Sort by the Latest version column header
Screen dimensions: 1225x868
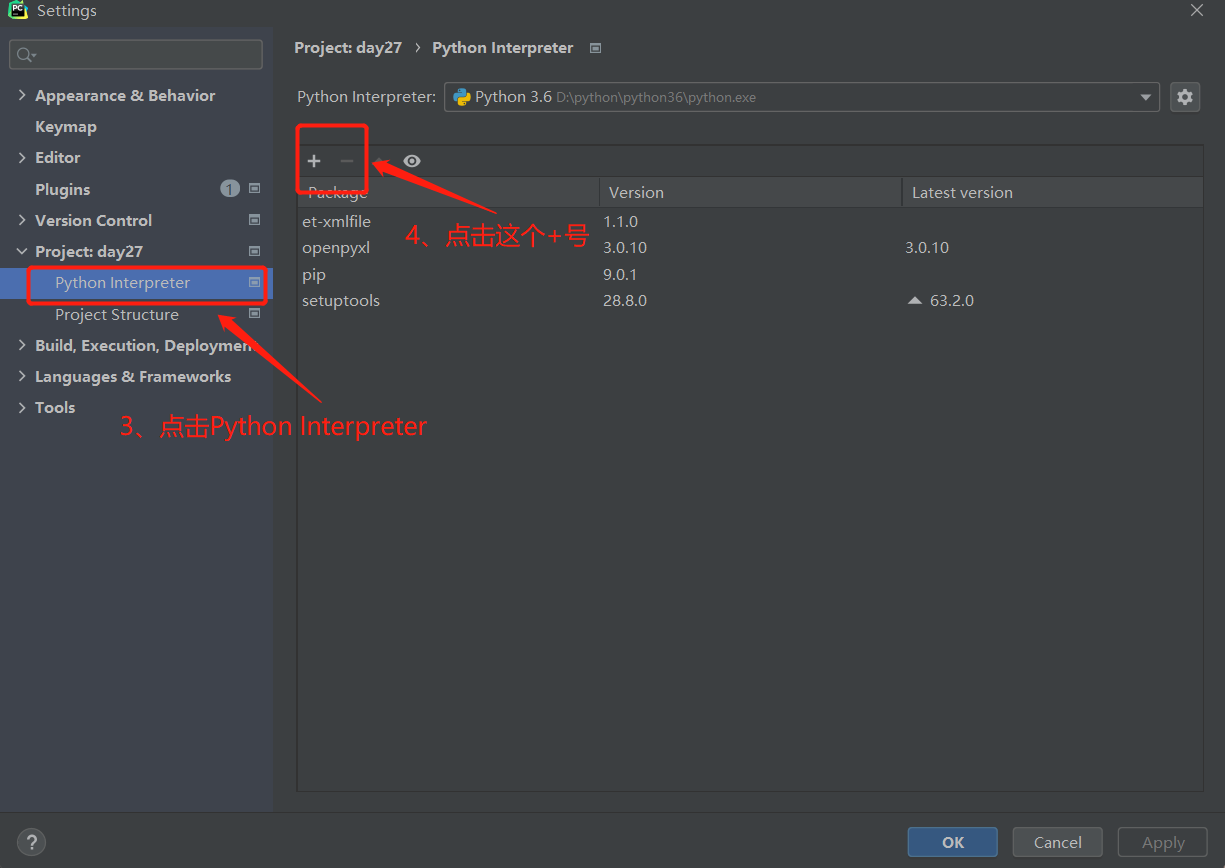[x=1052, y=192]
